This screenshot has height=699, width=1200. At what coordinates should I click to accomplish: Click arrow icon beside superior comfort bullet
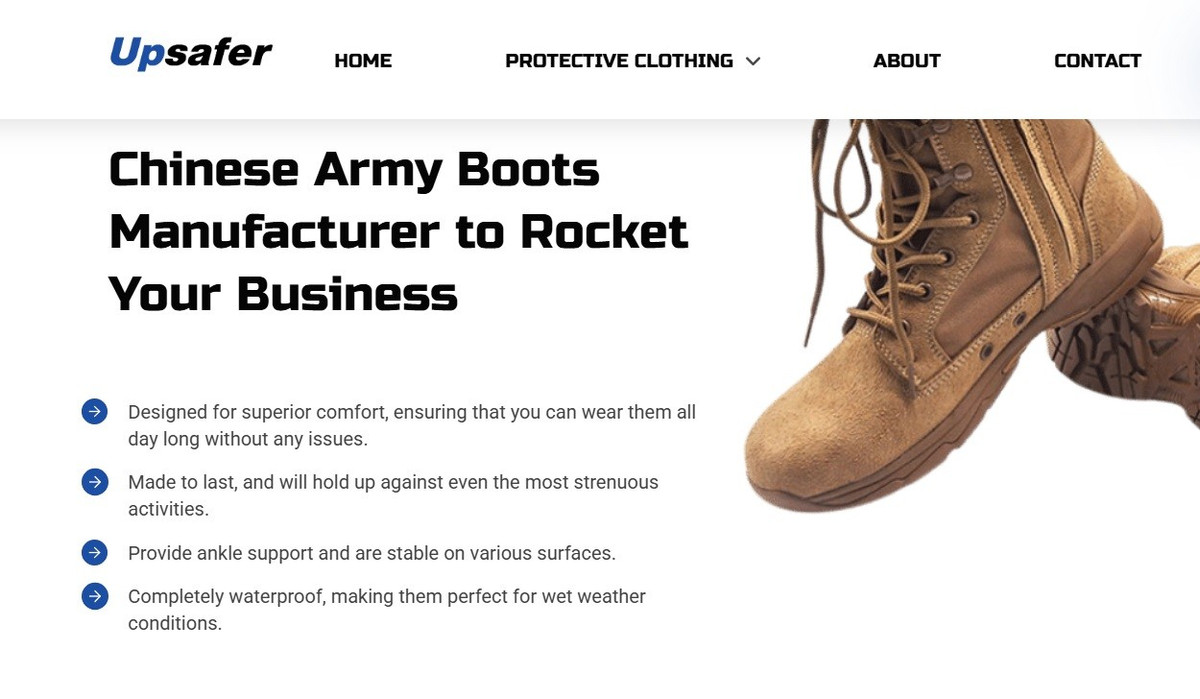(94, 411)
